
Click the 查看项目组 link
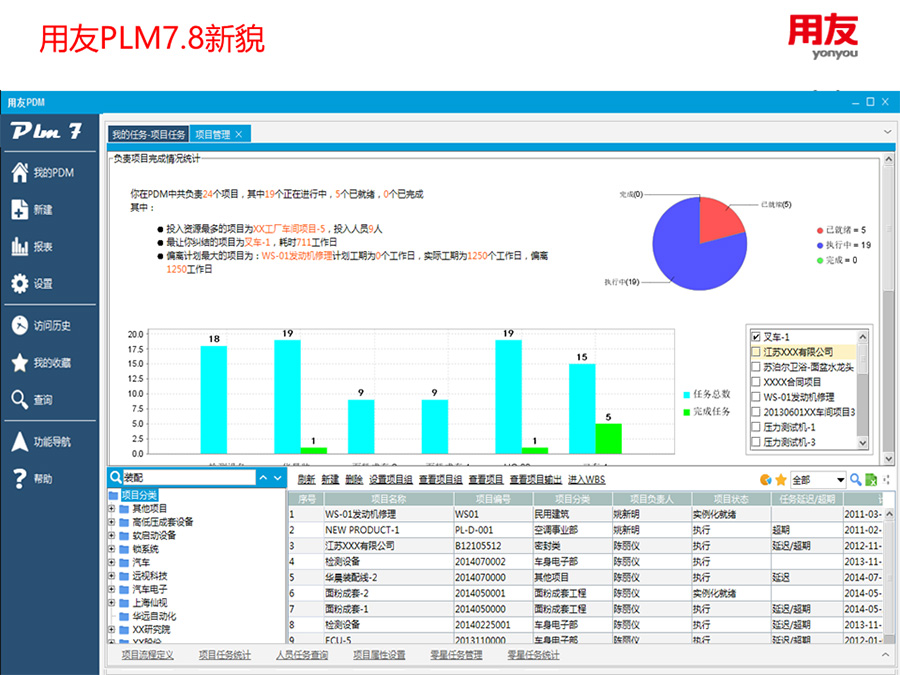(x=441, y=480)
